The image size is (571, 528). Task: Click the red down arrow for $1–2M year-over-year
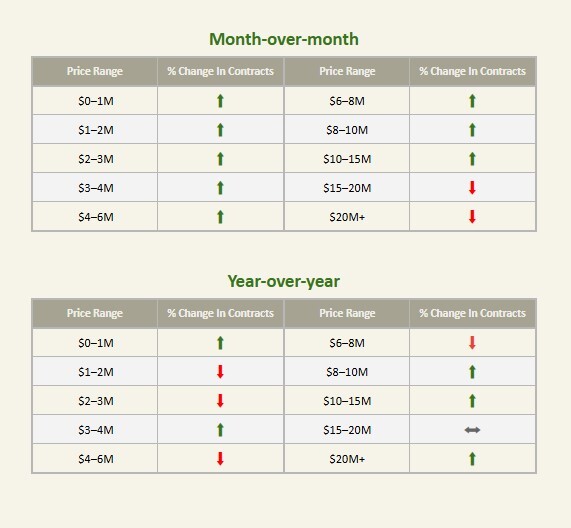click(220, 372)
